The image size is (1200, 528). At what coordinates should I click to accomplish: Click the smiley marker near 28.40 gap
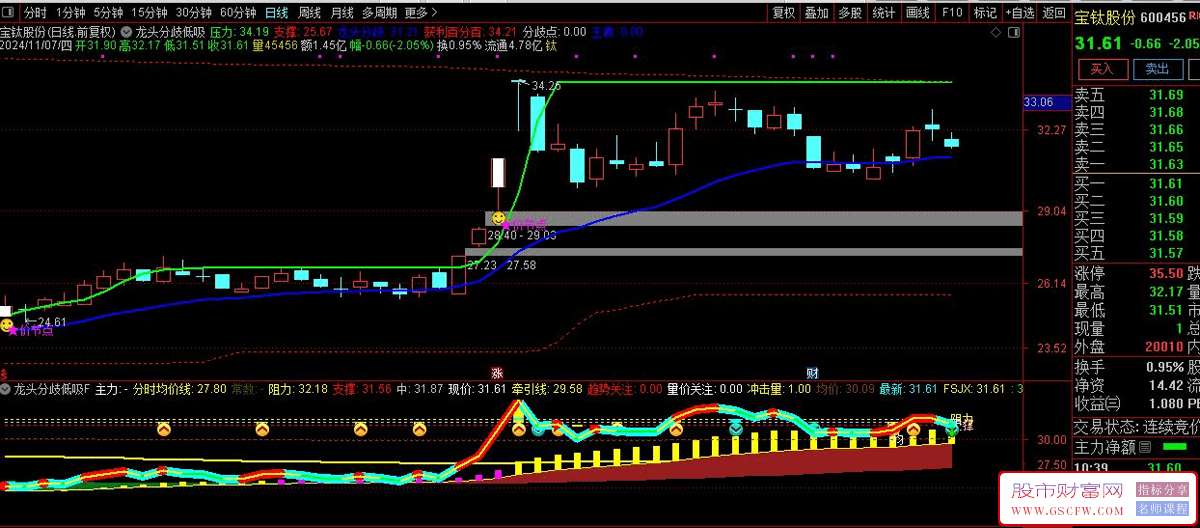[498, 216]
